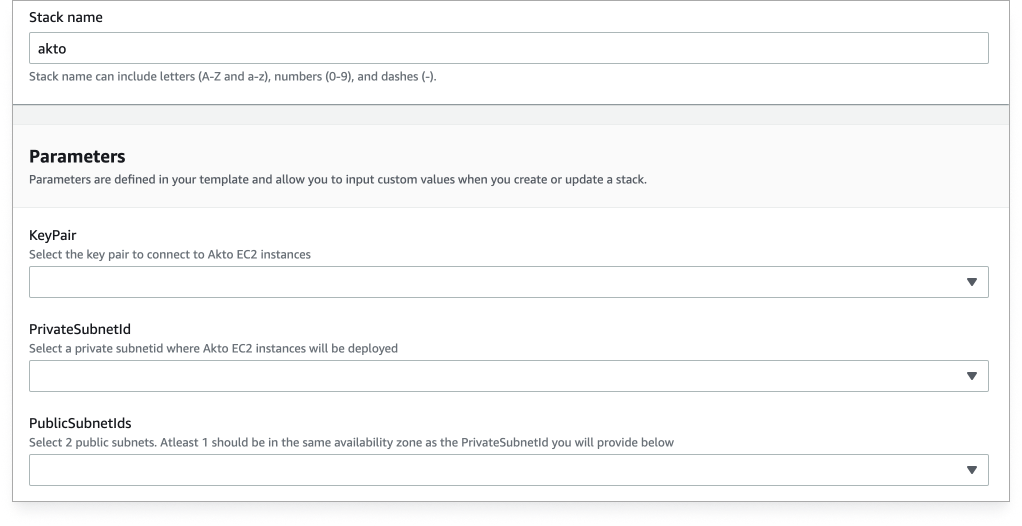The image size is (1022, 526).
Task: Select the Parameters section heading
Action: click(x=77, y=156)
